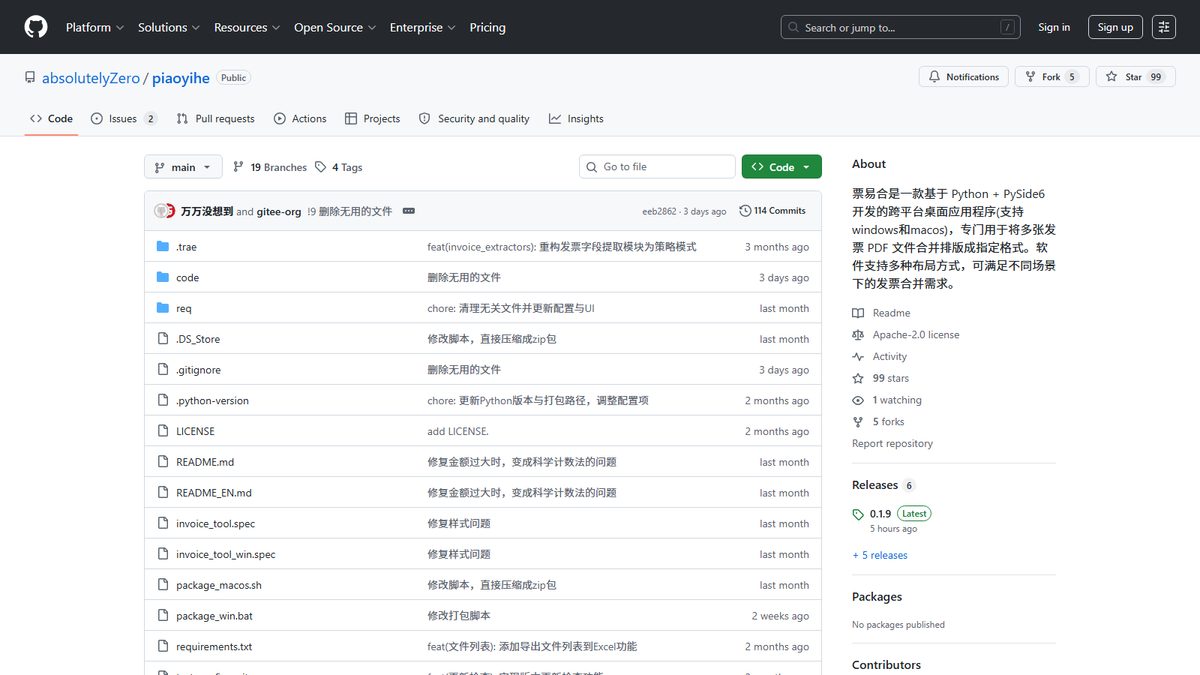Click the file icon beside requirements.txt
Viewport: 1200px width, 675px height.
click(x=163, y=646)
